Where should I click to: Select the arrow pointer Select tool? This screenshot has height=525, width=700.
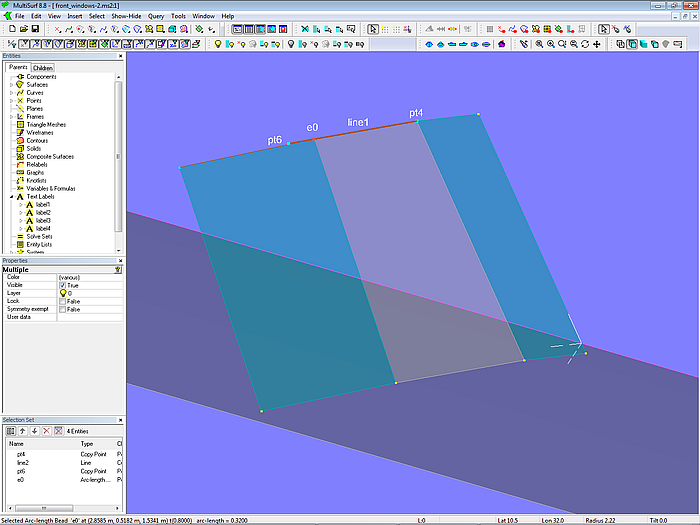click(373, 30)
